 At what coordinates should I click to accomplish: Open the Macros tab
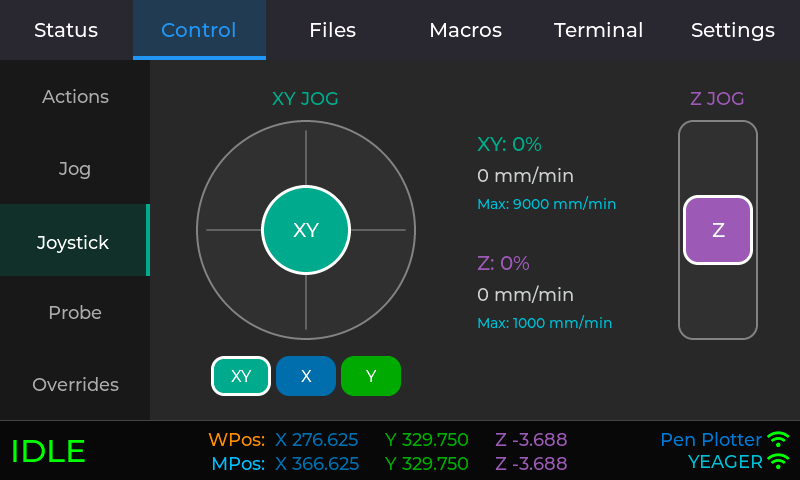click(x=465, y=30)
